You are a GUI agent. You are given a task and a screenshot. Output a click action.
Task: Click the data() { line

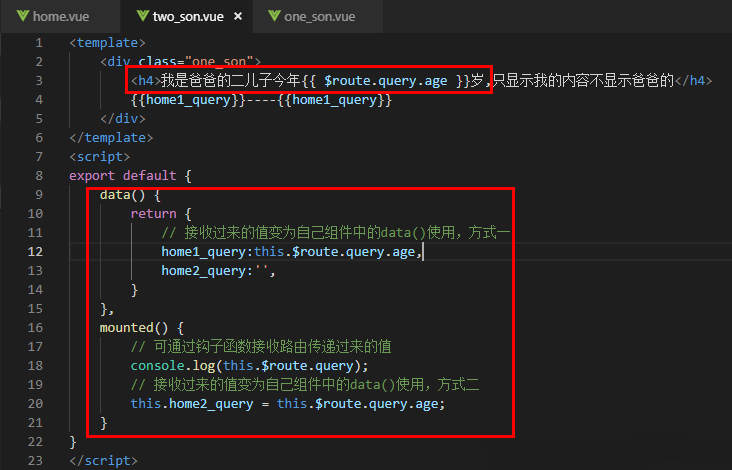tap(130, 195)
